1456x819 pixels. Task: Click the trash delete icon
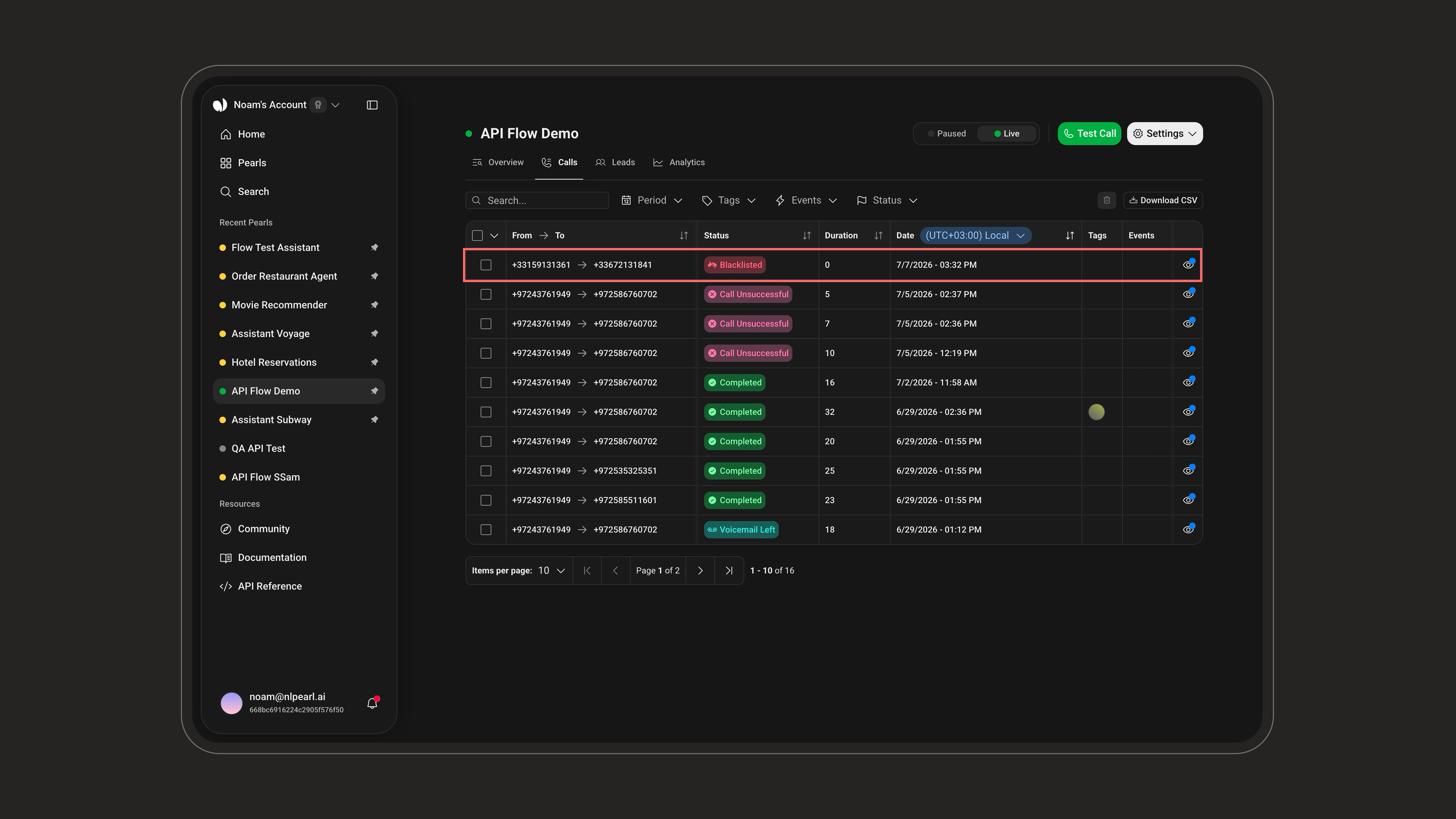(1107, 200)
